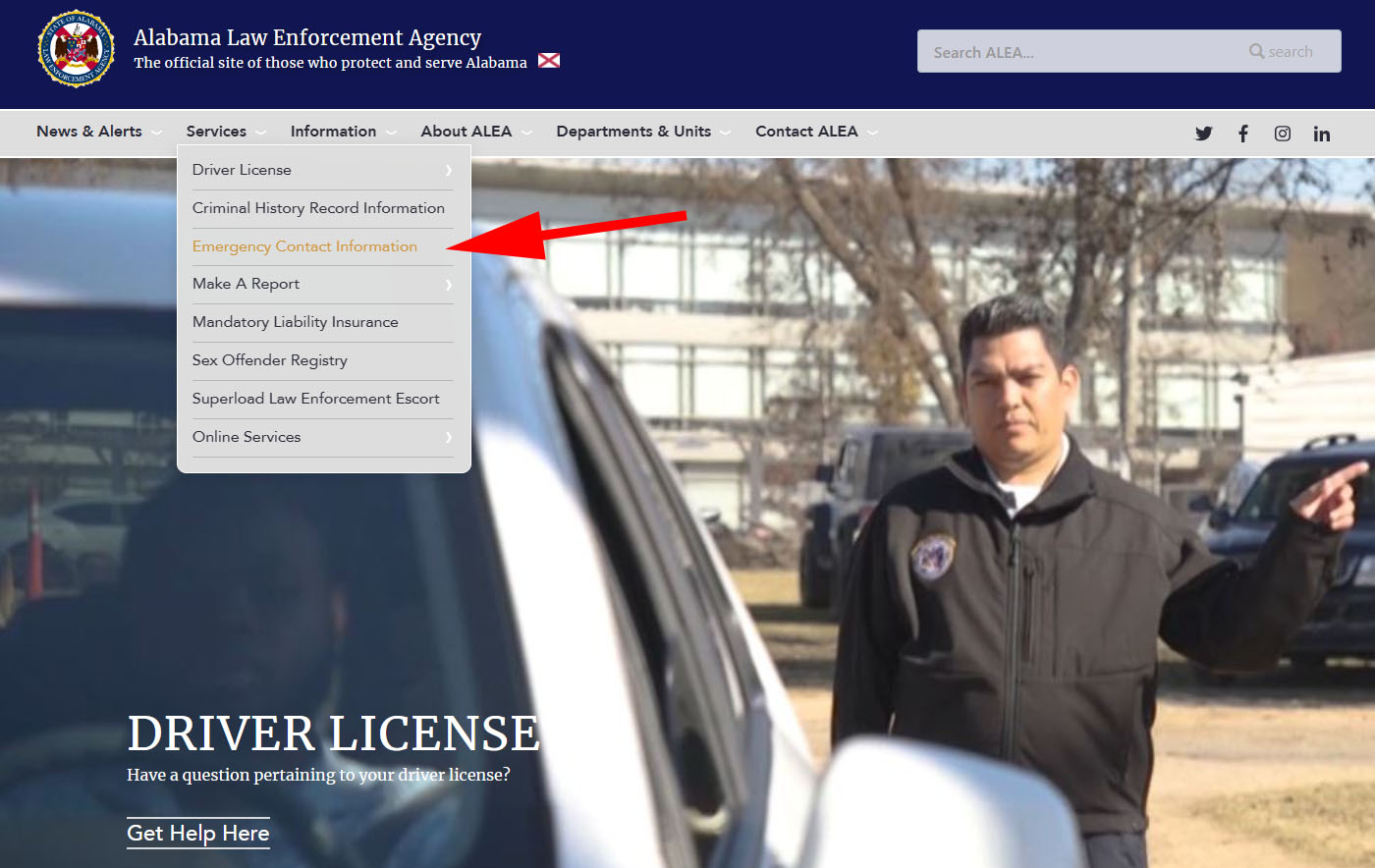The width and height of the screenshot is (1375, 868).
Task: Open the About ALEA dropdown
Action: pos(467,132)
